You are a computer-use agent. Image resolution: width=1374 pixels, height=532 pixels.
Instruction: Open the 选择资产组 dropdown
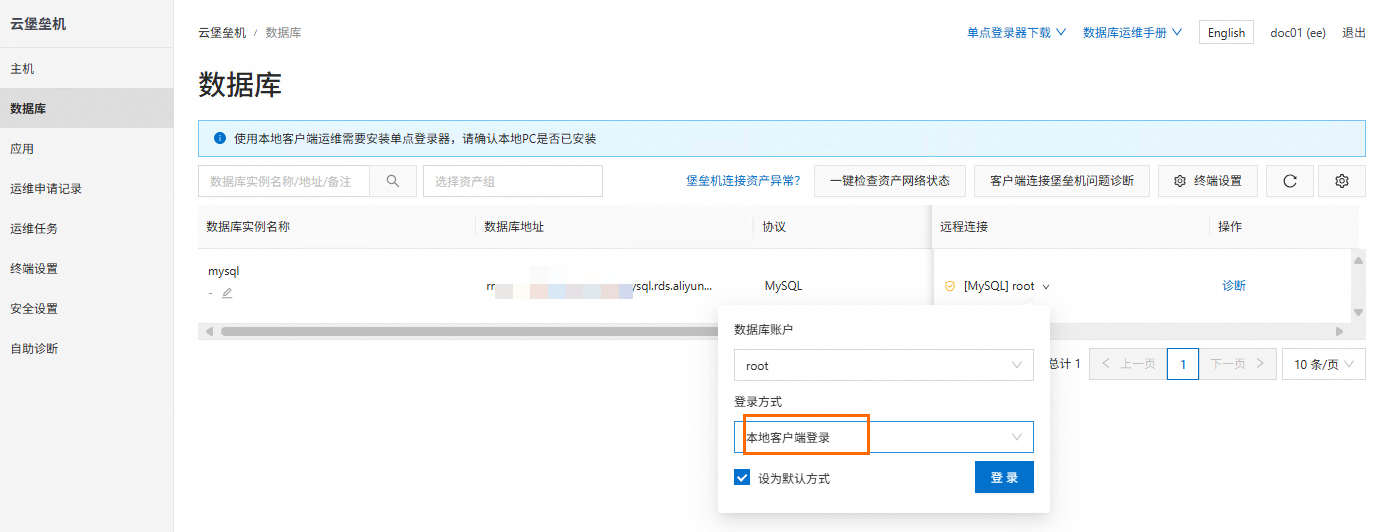[513, 181]
